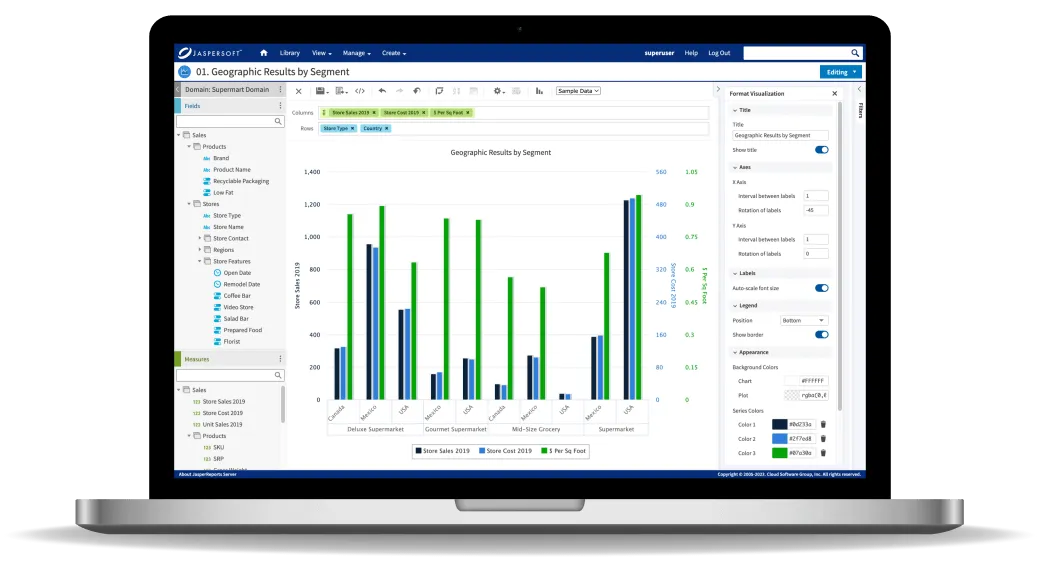Open the gear options icon
1040x573 pixels.
pos(498,91)
